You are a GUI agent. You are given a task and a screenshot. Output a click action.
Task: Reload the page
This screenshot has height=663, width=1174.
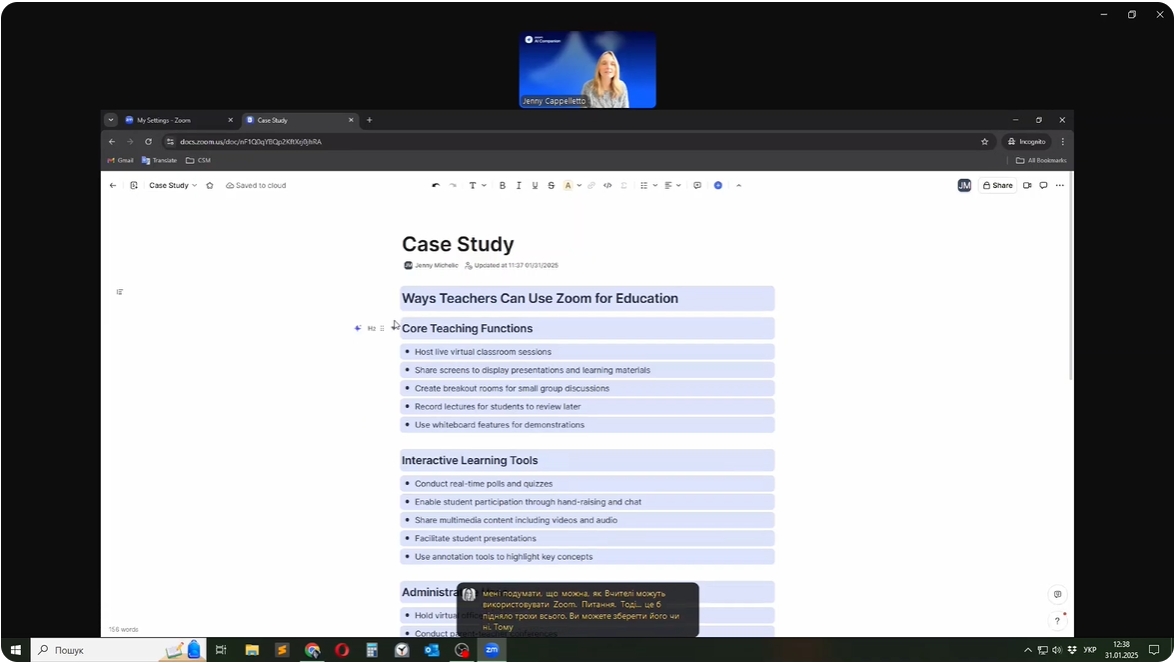(x=148, y=141)
